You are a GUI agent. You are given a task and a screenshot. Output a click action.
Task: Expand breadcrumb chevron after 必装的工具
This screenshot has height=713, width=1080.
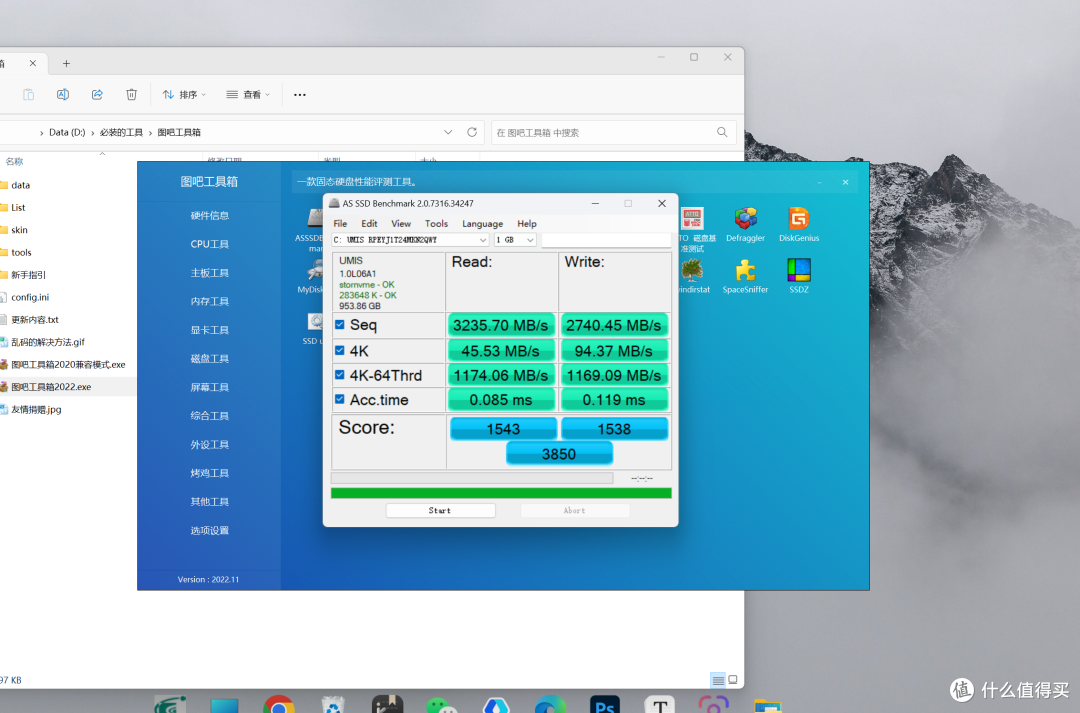[150, 132]
